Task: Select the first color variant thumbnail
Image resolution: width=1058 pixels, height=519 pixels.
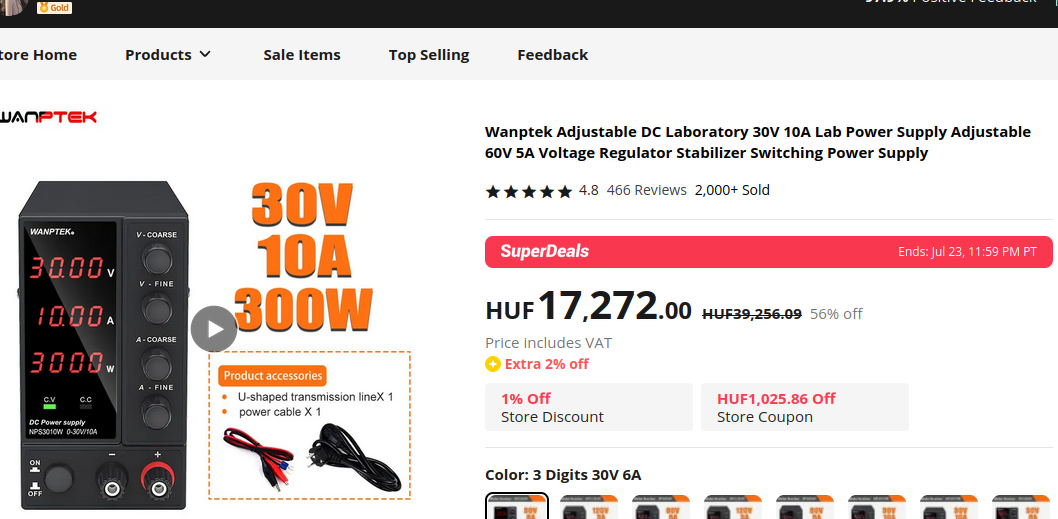Action: coord(517,506)
